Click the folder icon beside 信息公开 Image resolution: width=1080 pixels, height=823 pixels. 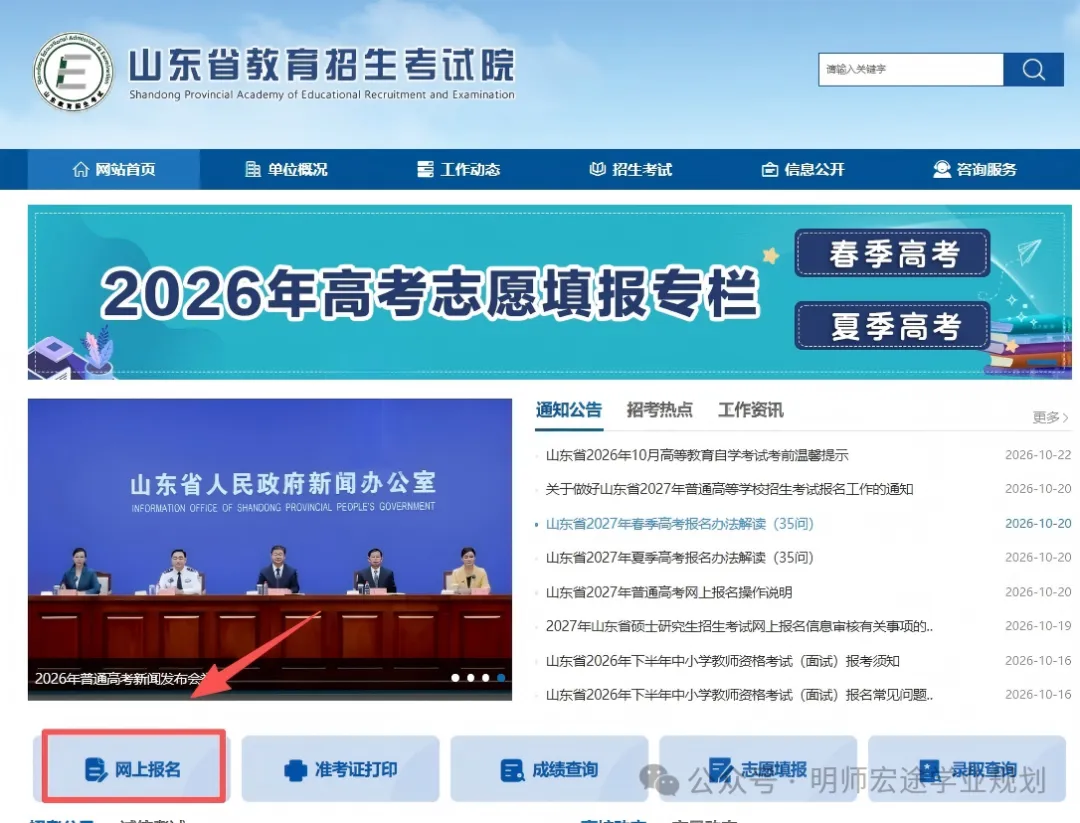pyautogui.click(x=769, y=169)
